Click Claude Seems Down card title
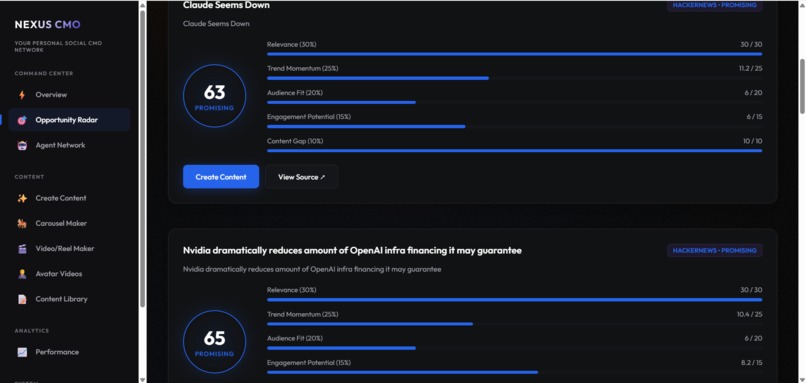Screen dimensions: 806x383 click(x=226, y=5)
